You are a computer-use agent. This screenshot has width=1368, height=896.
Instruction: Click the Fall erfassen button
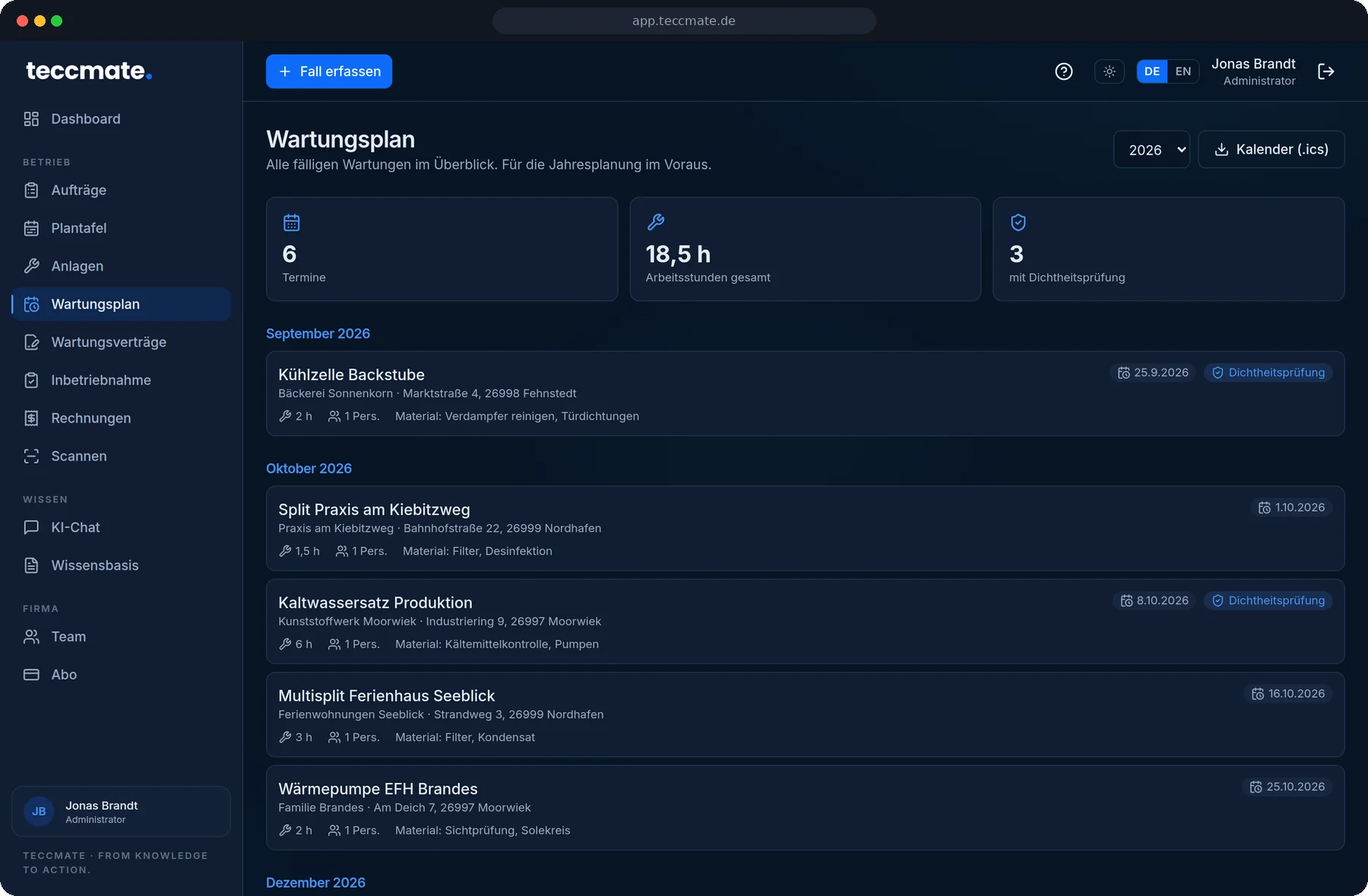click(329, 71)
